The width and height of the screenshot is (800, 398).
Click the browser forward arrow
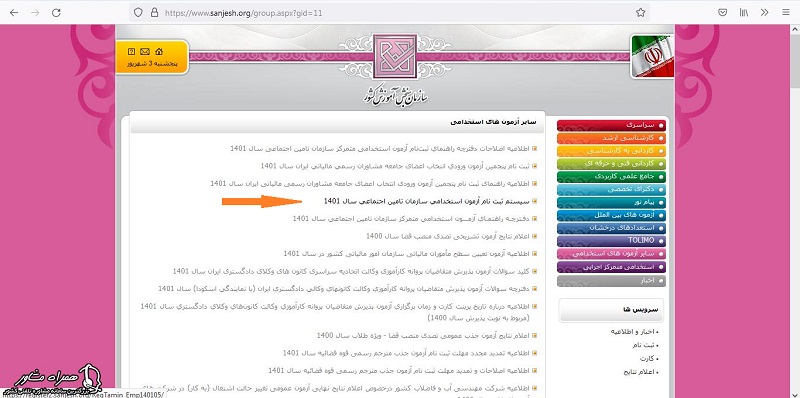pos(35,13)
